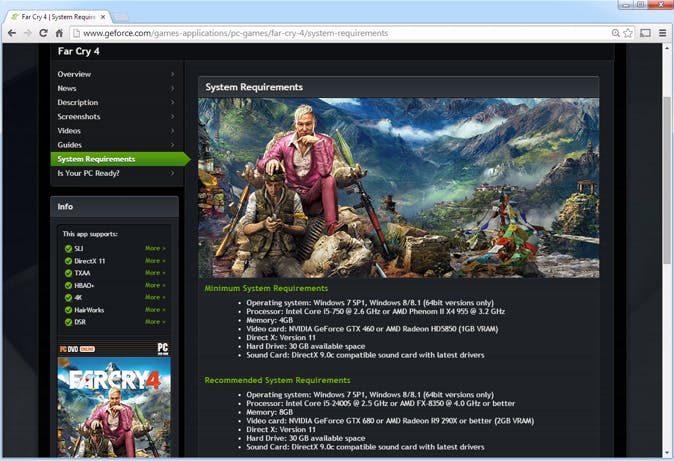Reload the page with the refresh icon
Viewport: 674px width, 461px height.
[x=43, y=33]
